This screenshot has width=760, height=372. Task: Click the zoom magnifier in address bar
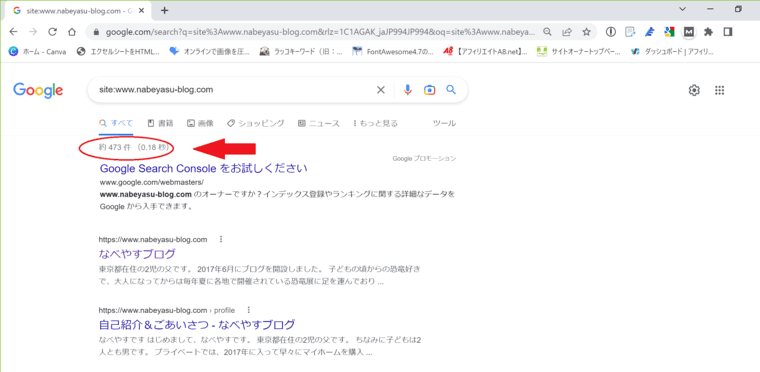(x=547, y=32)
